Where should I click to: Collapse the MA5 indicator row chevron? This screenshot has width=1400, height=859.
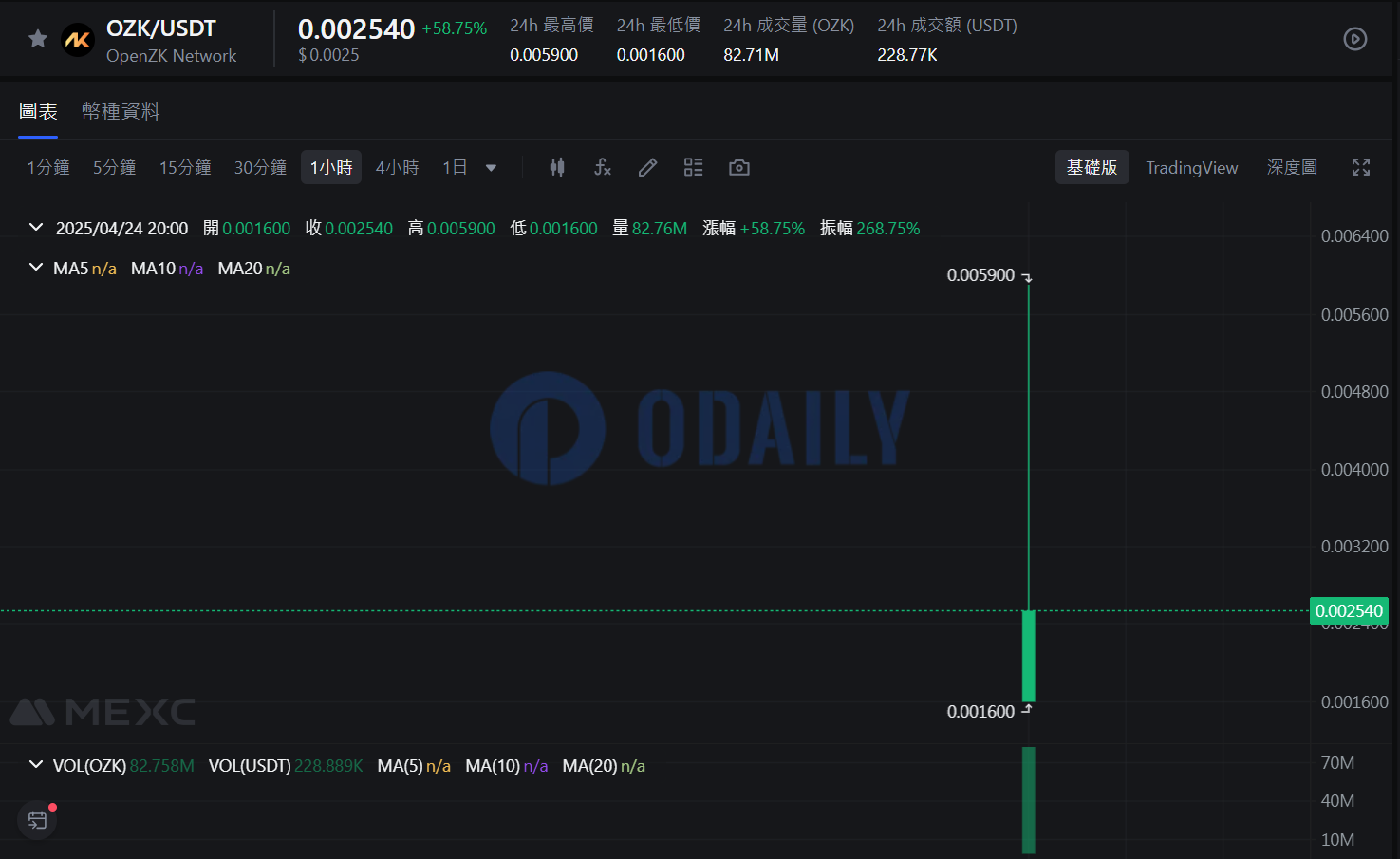tap(36, 268)
